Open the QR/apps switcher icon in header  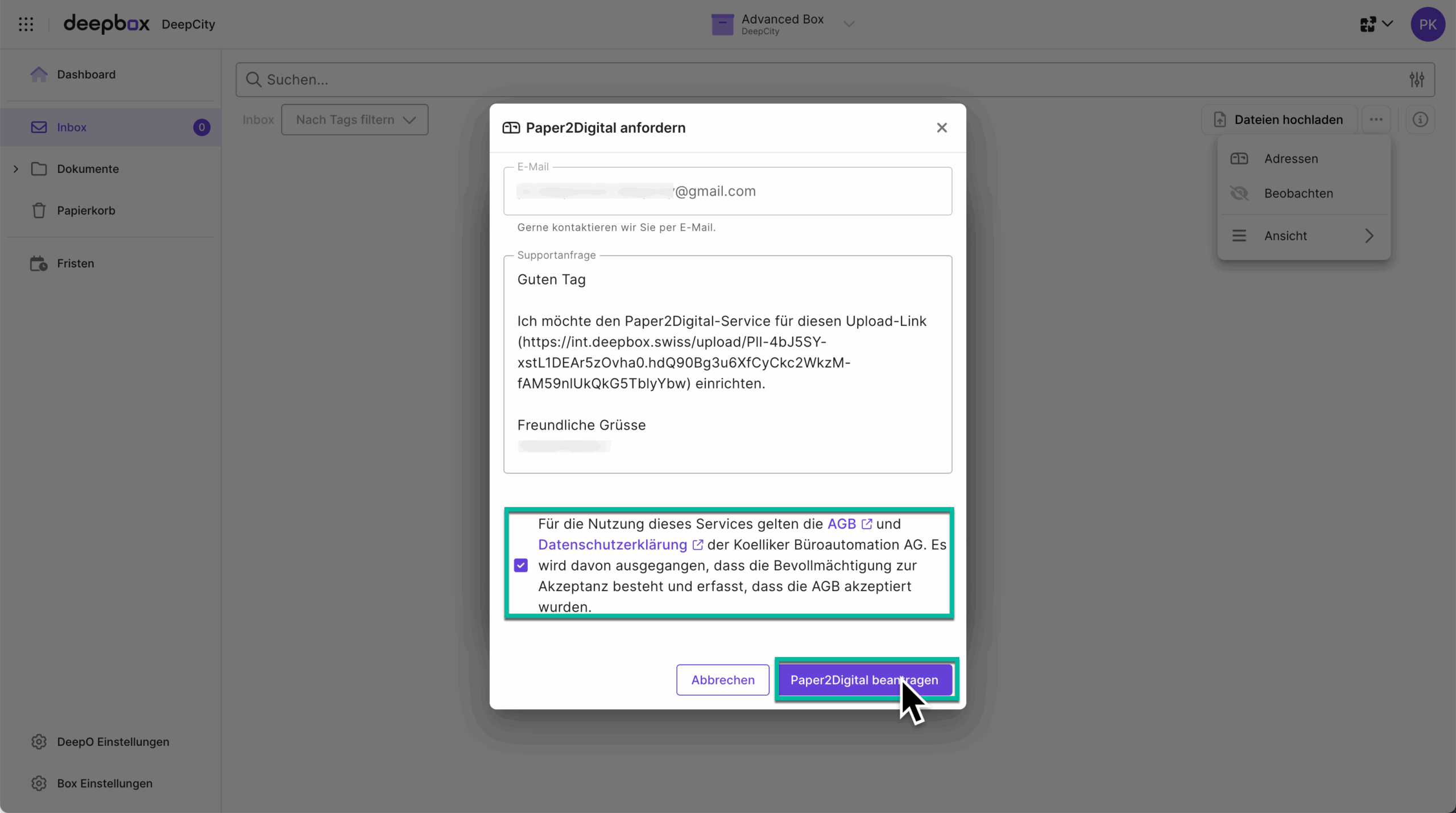(x=1368, y=24)
